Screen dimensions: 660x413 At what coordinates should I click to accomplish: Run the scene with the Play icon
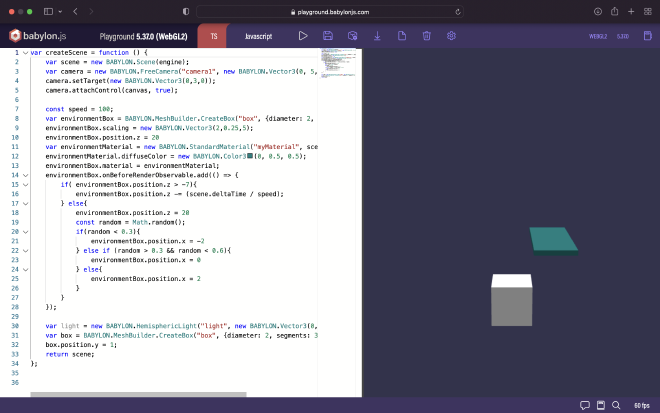click(x=303, y=35)
